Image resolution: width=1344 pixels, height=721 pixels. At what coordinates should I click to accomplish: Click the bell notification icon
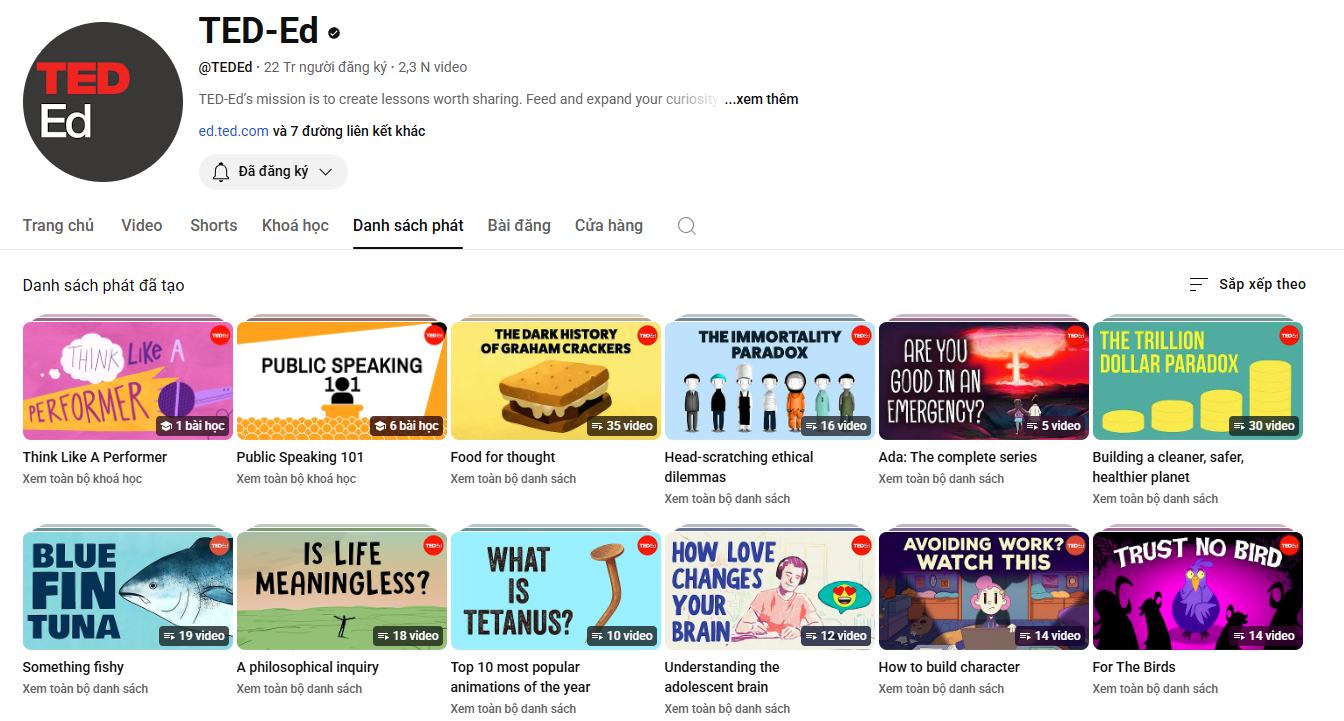[x=221, y=172]
